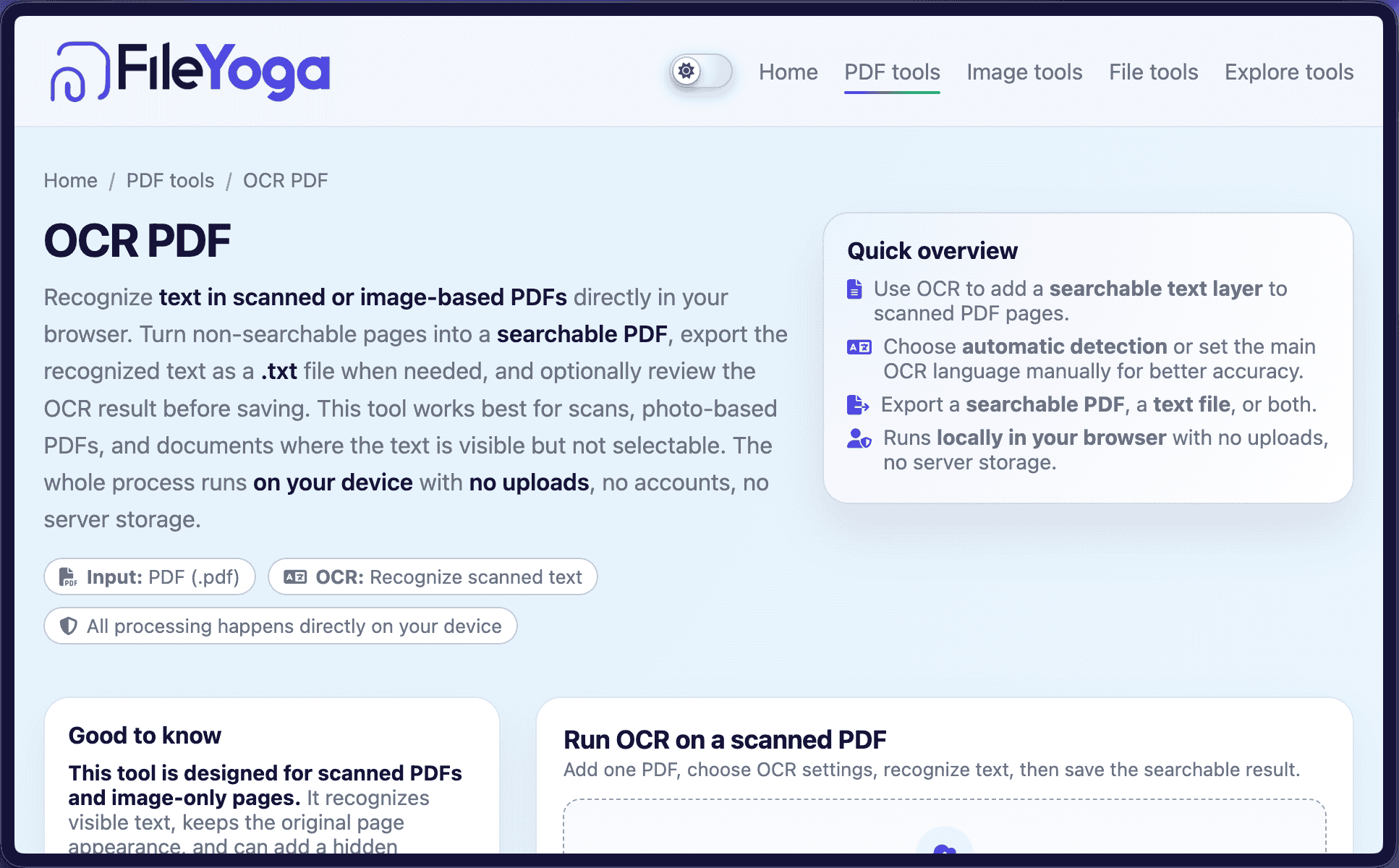Open the Explore tools navigation menu
This screenshot has height=868, width=1399.
(x=1289, y=72)
